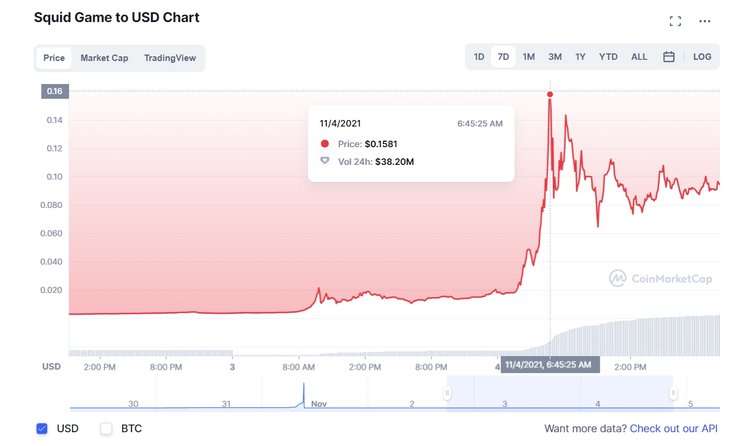The height and width of the screenshot is (446, 740).
Task: Open the TradingView tab
Action: [x=172, y=58]
